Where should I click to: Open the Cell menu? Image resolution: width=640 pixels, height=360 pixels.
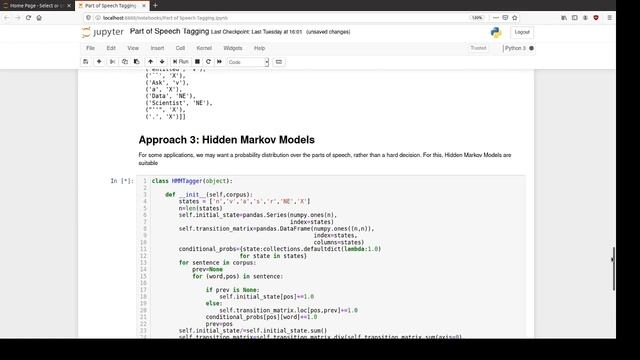180,48
